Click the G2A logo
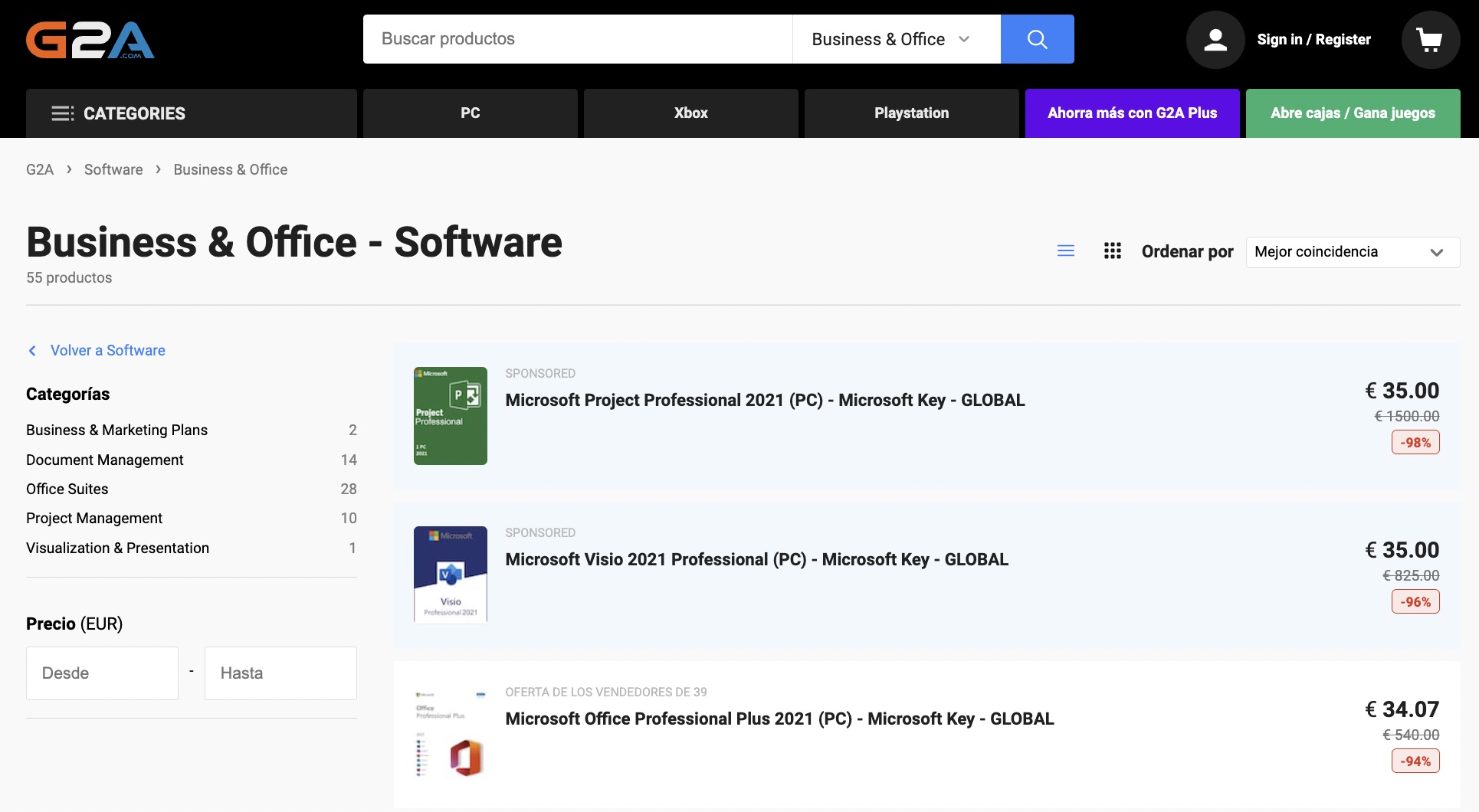1479x812 pixels. click(90, 40)
